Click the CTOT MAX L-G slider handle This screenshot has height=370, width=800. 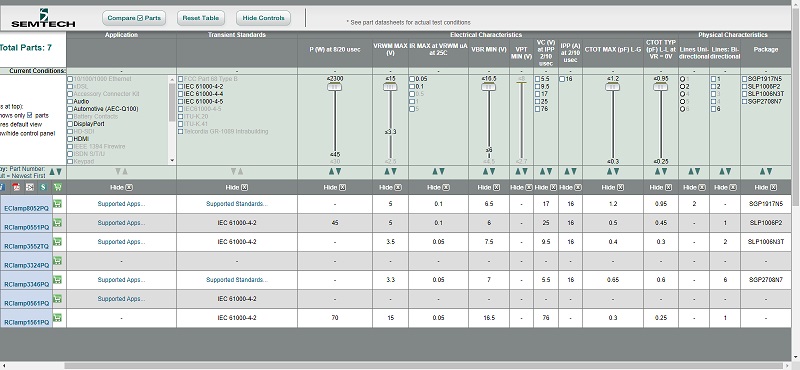tap(613, 87)
